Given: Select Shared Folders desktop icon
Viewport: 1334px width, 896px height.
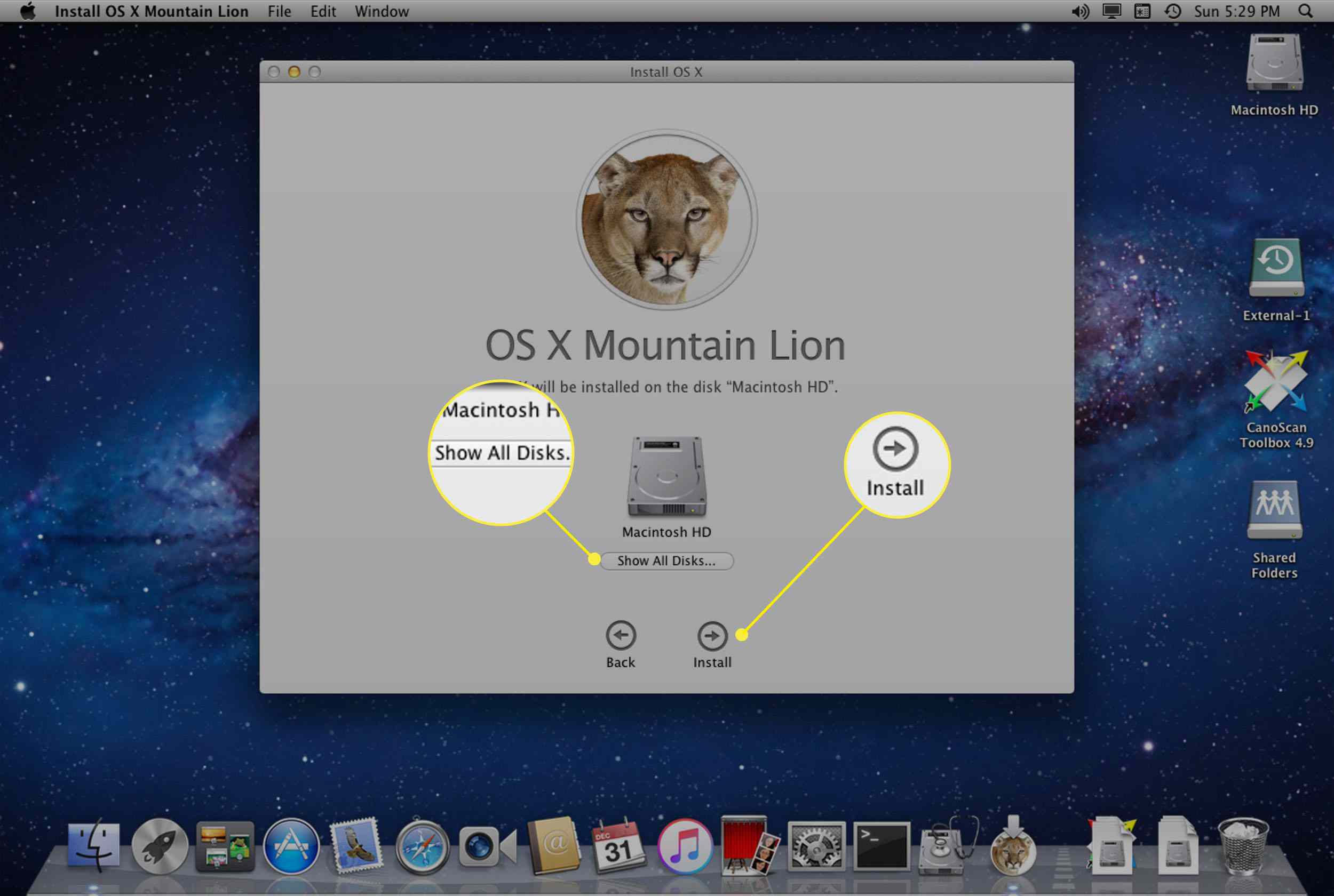Looking at the screenshot, I should (1275, 510).
